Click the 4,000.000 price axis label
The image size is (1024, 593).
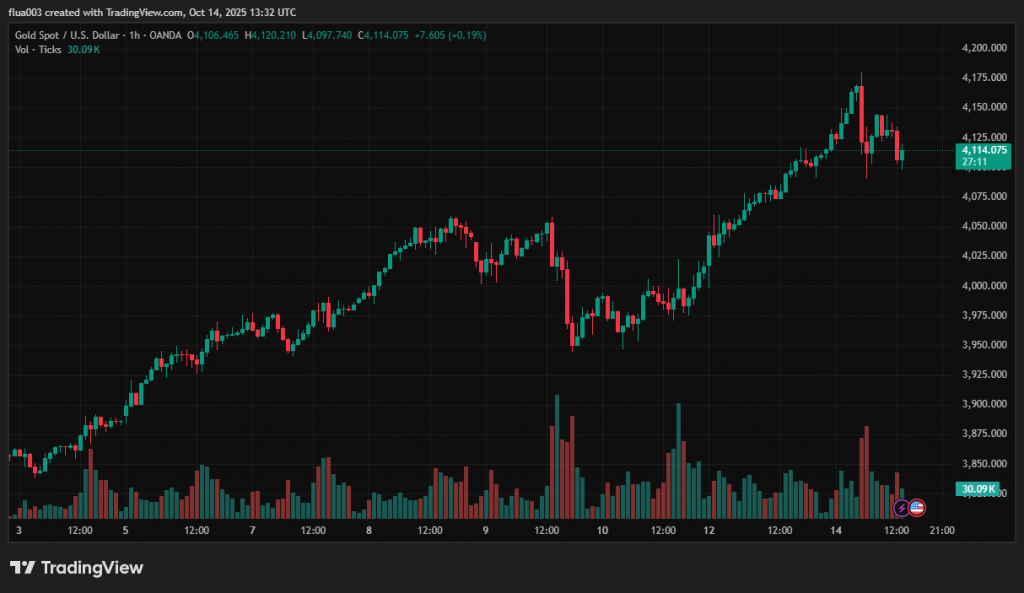[x=981, y=285]
